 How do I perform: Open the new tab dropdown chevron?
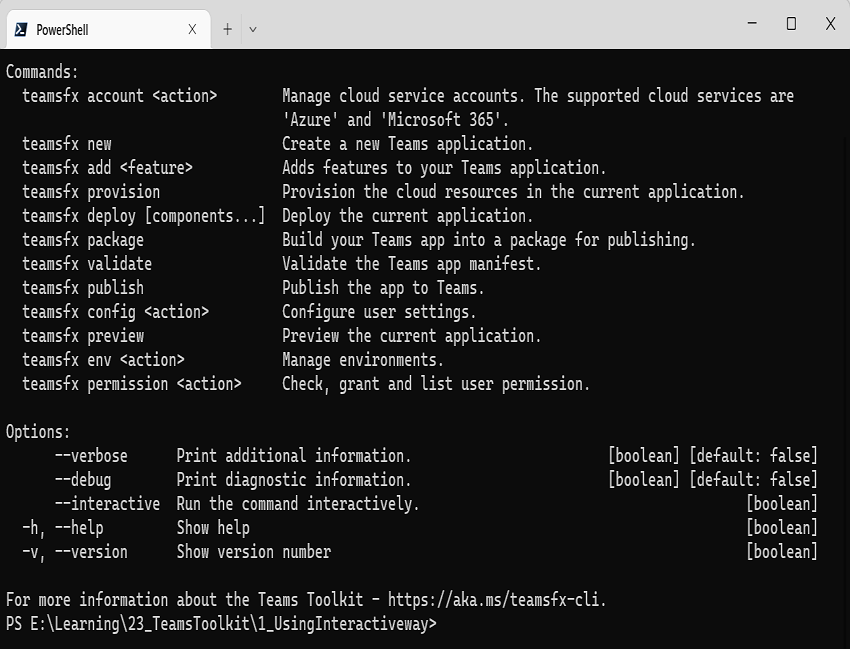pyautogui.click(x=252, y=29)
